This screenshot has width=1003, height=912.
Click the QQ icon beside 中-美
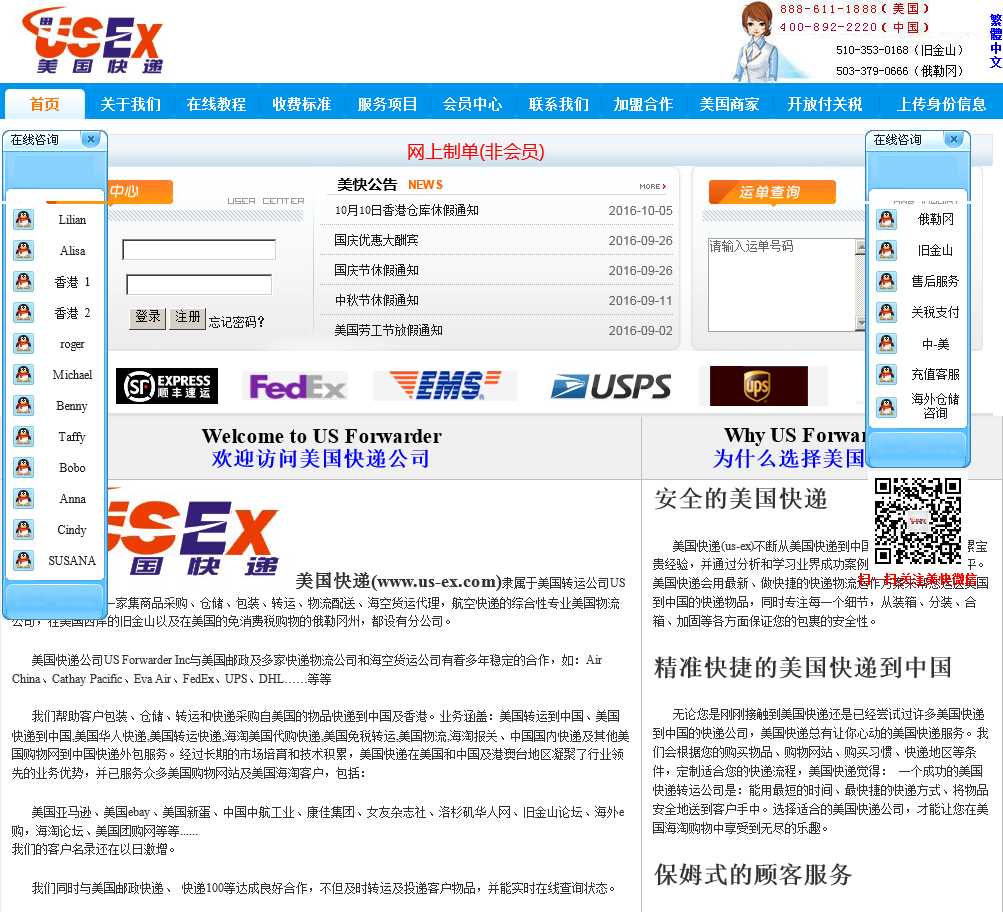point(887,343)
